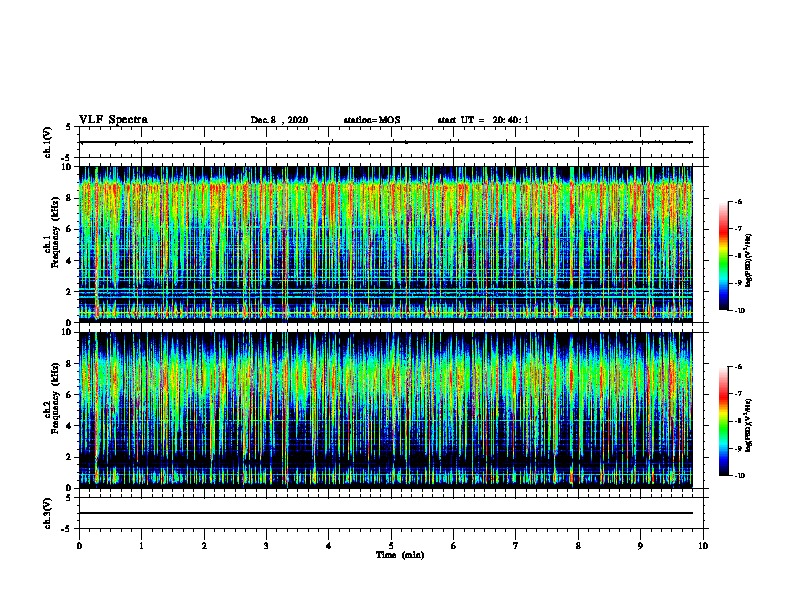Click the "station=MOS" header text

coord(372,120)
